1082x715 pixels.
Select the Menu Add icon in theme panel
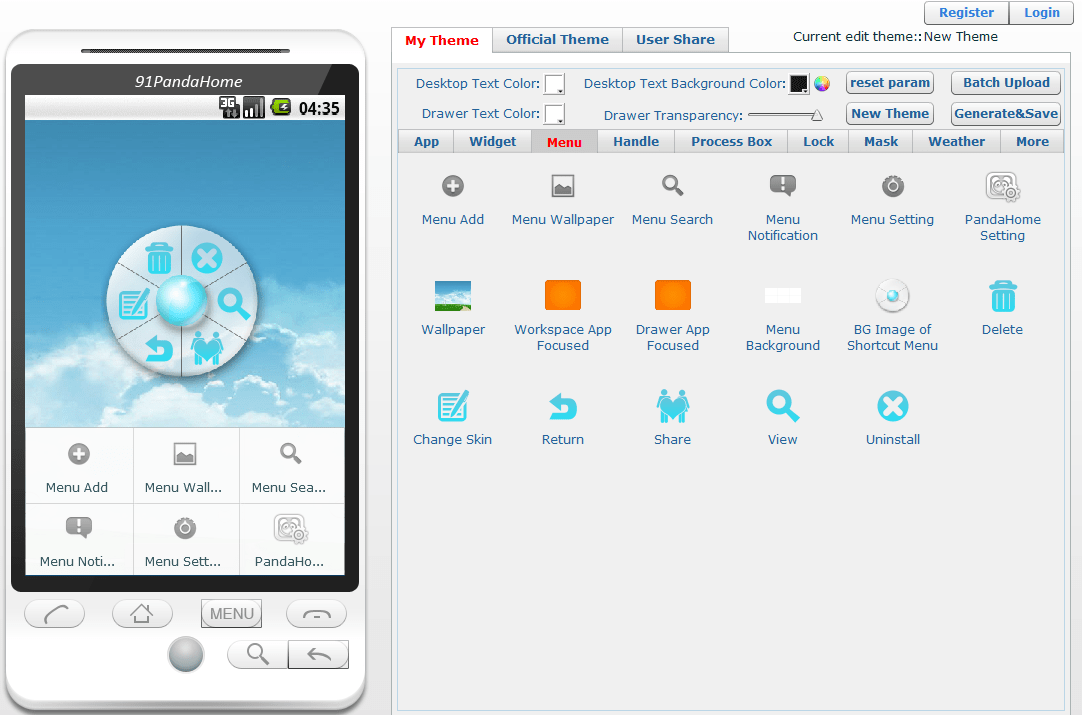point(453,186)
